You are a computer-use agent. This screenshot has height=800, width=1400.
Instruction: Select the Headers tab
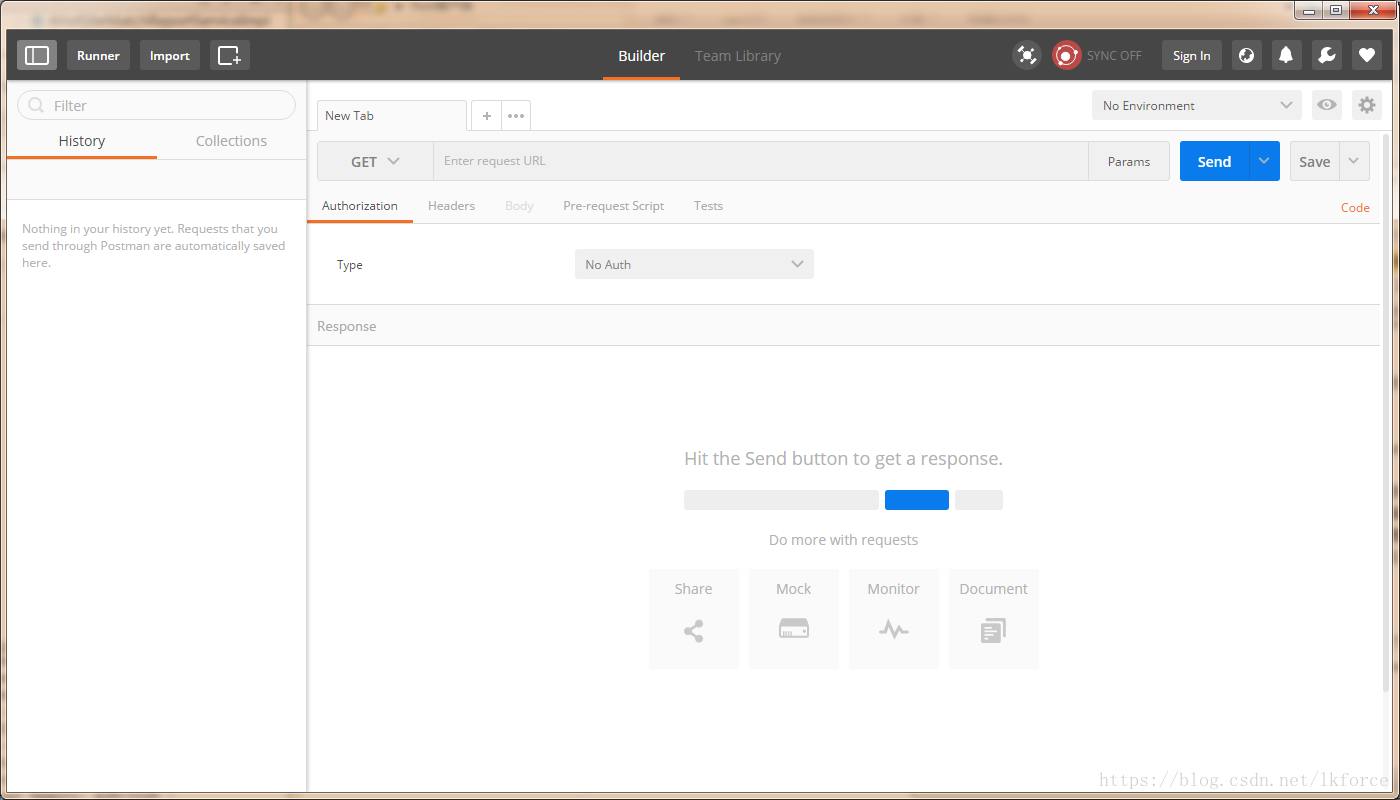(x=451, y=205)
